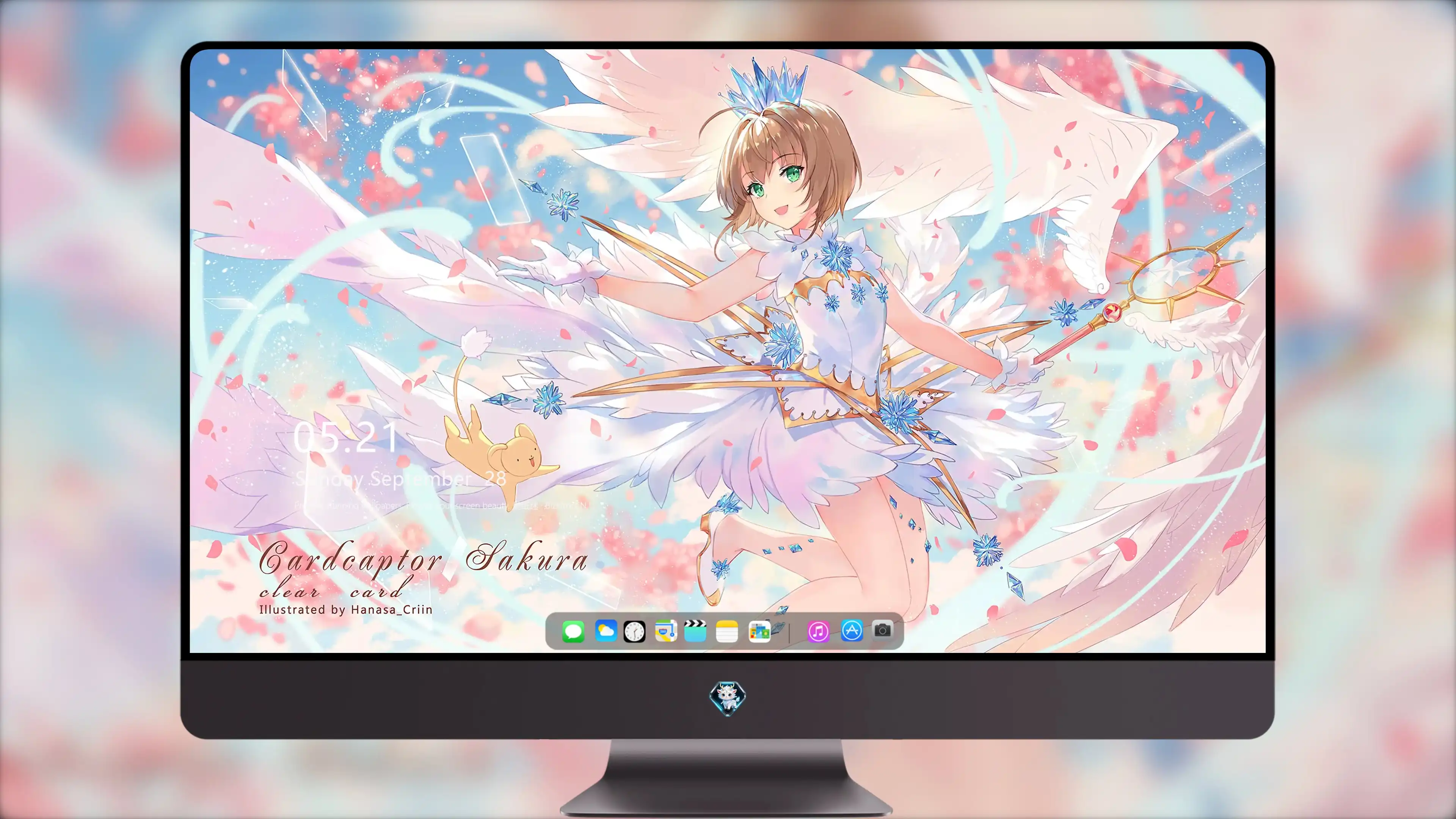Open the photo collage app icon
The image size is (1456, 819).
click(759, 631)
